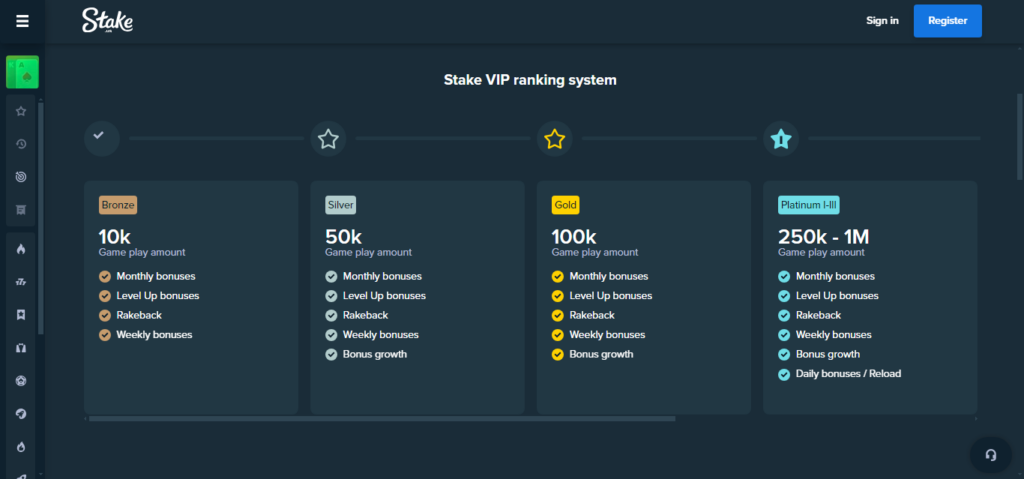Screen dimensions: 1024x479
Task: Click the yellow star step above Gold
Action: (x=554, y=139)
